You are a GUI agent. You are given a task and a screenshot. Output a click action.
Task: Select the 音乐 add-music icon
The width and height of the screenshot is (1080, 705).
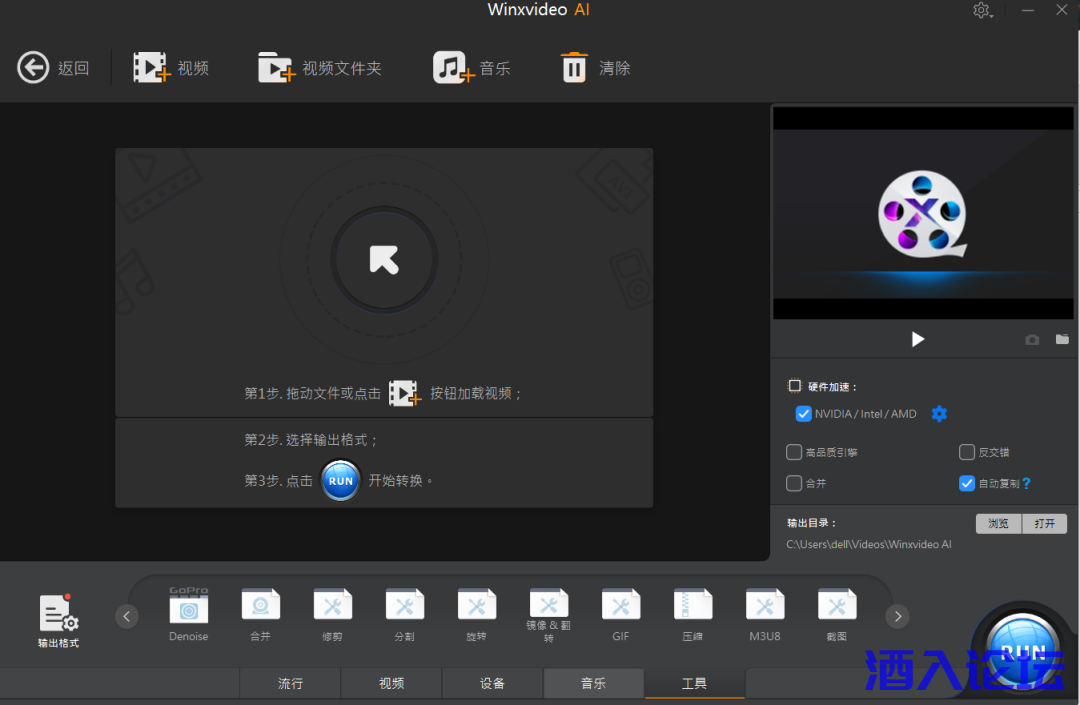(x=471, y=67)
